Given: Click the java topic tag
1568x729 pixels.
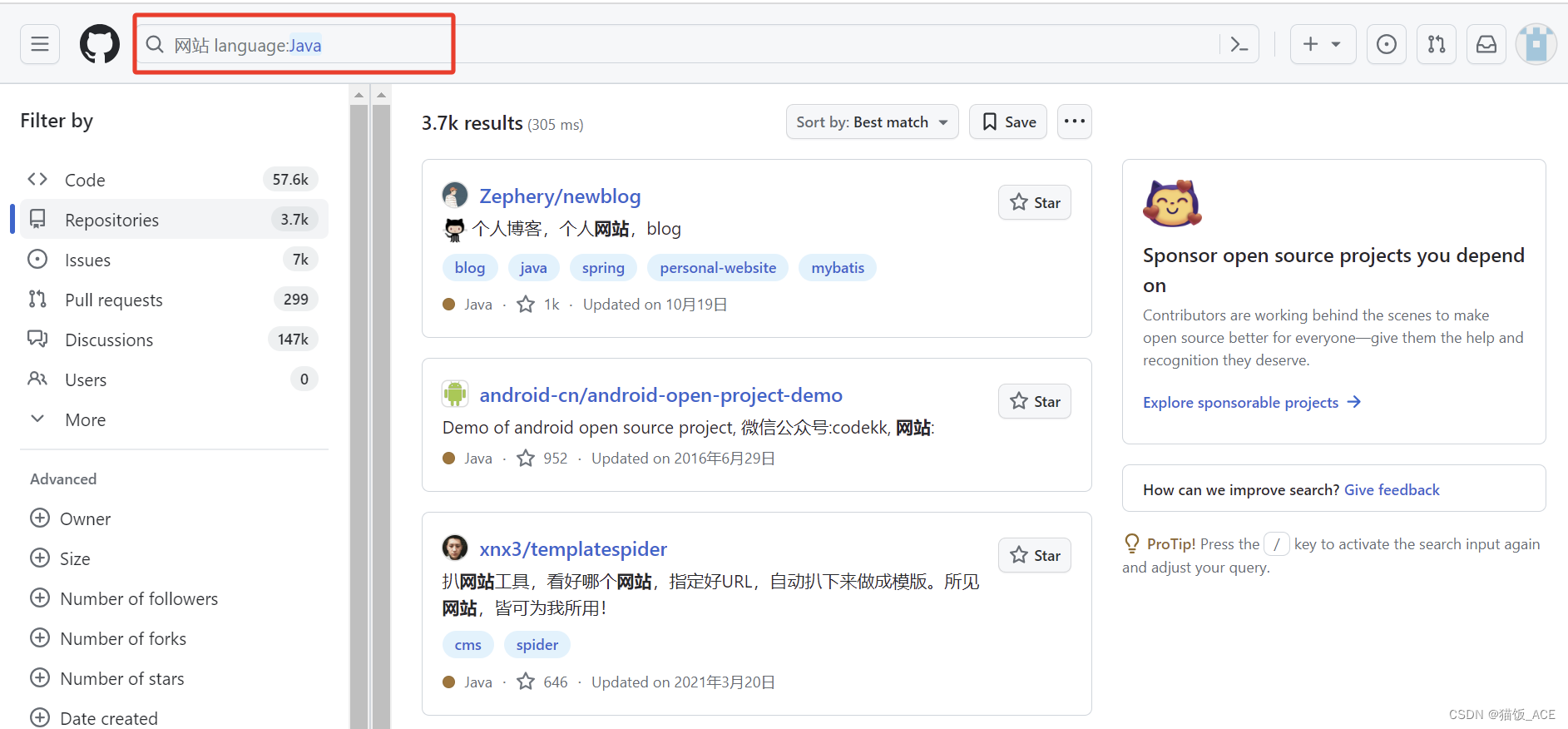Looking at the screenshot, I should pos(533,268).
